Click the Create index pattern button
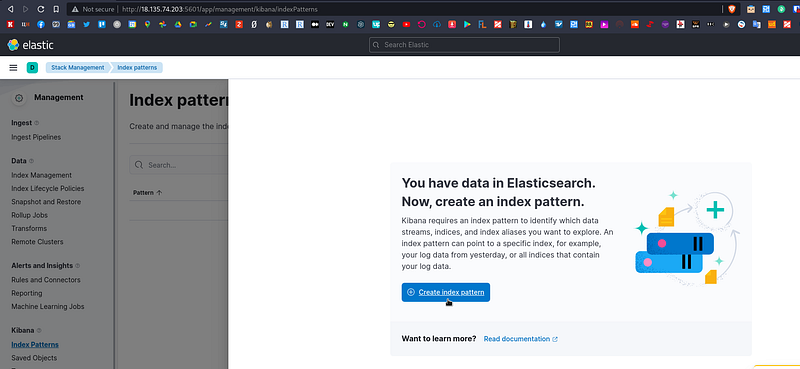Image resolution: width=800 pixels, height=369 pixels. tap(445, 292)
